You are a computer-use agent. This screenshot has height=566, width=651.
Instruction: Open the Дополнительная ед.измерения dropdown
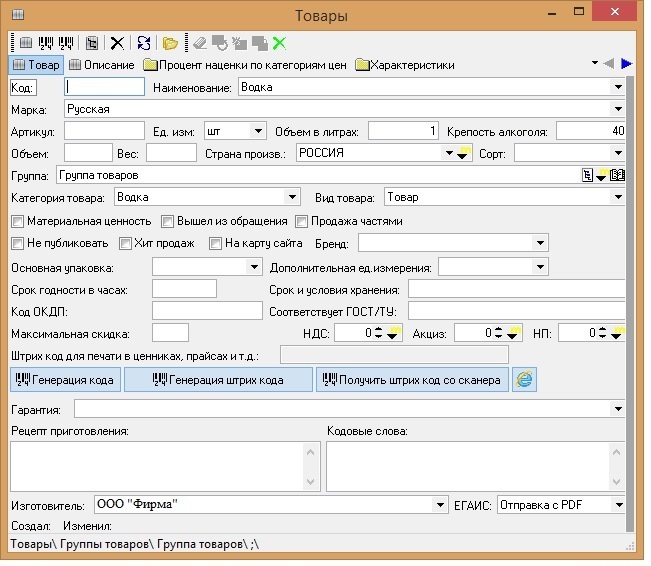coord(540,267)
